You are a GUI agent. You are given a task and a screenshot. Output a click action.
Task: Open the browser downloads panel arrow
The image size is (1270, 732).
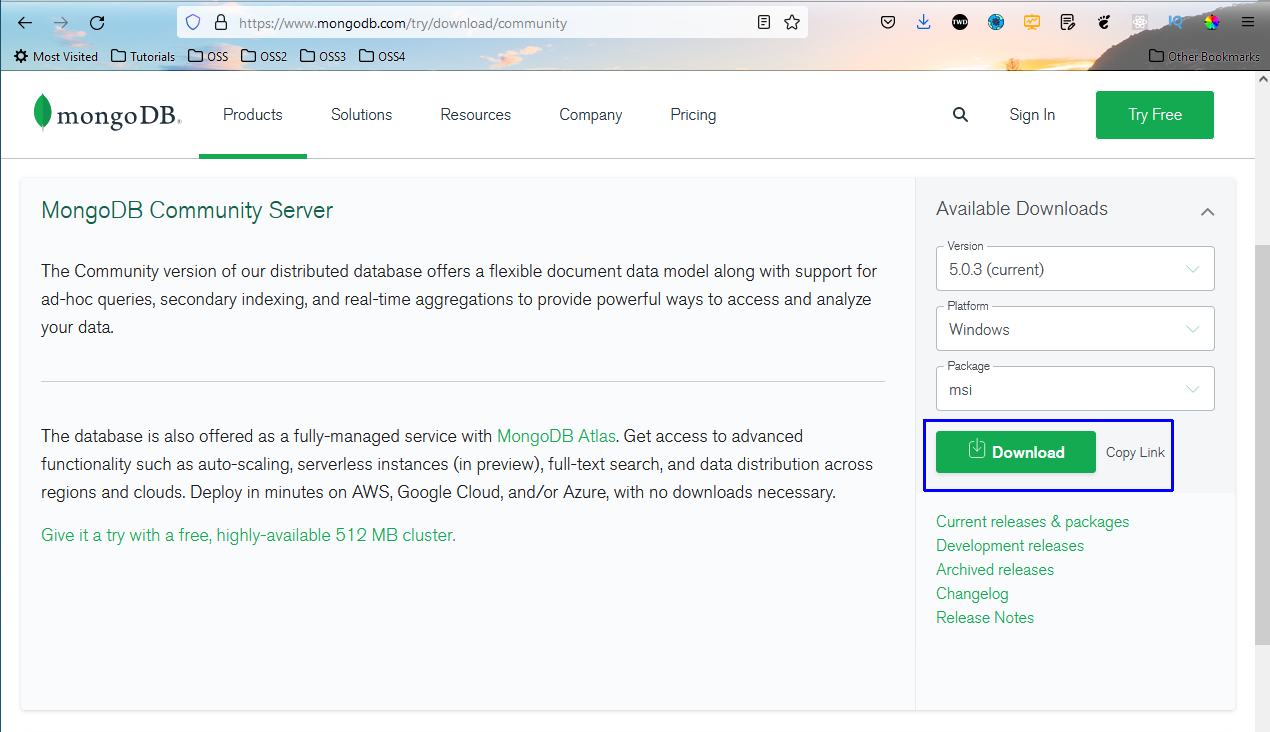click(923, 22)
